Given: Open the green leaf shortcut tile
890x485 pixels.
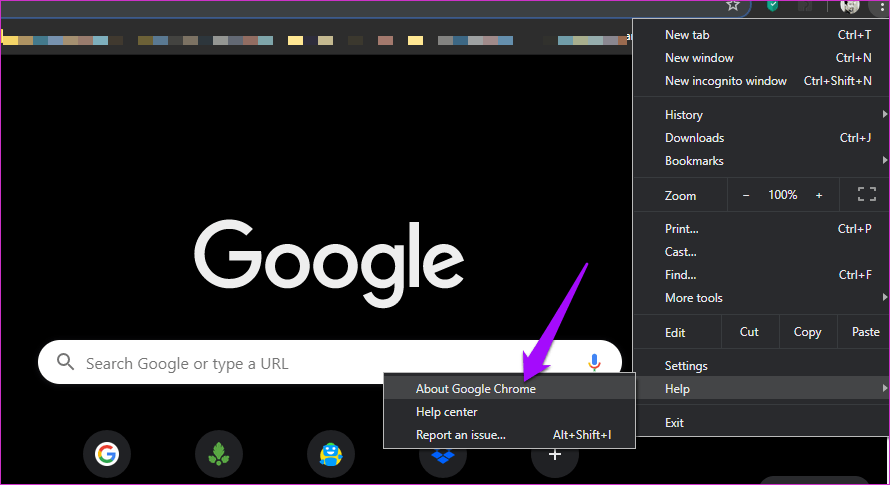Looking at the screenshot, I should [219, 454].
